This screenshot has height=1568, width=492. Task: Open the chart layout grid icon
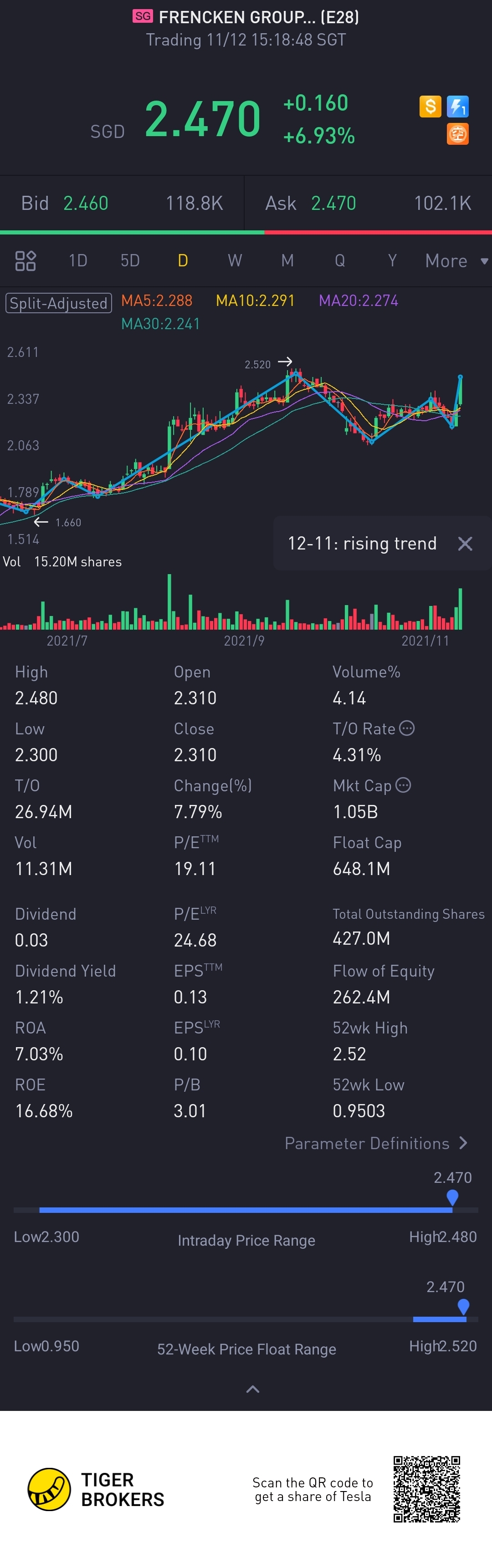[x=26, y=260]
